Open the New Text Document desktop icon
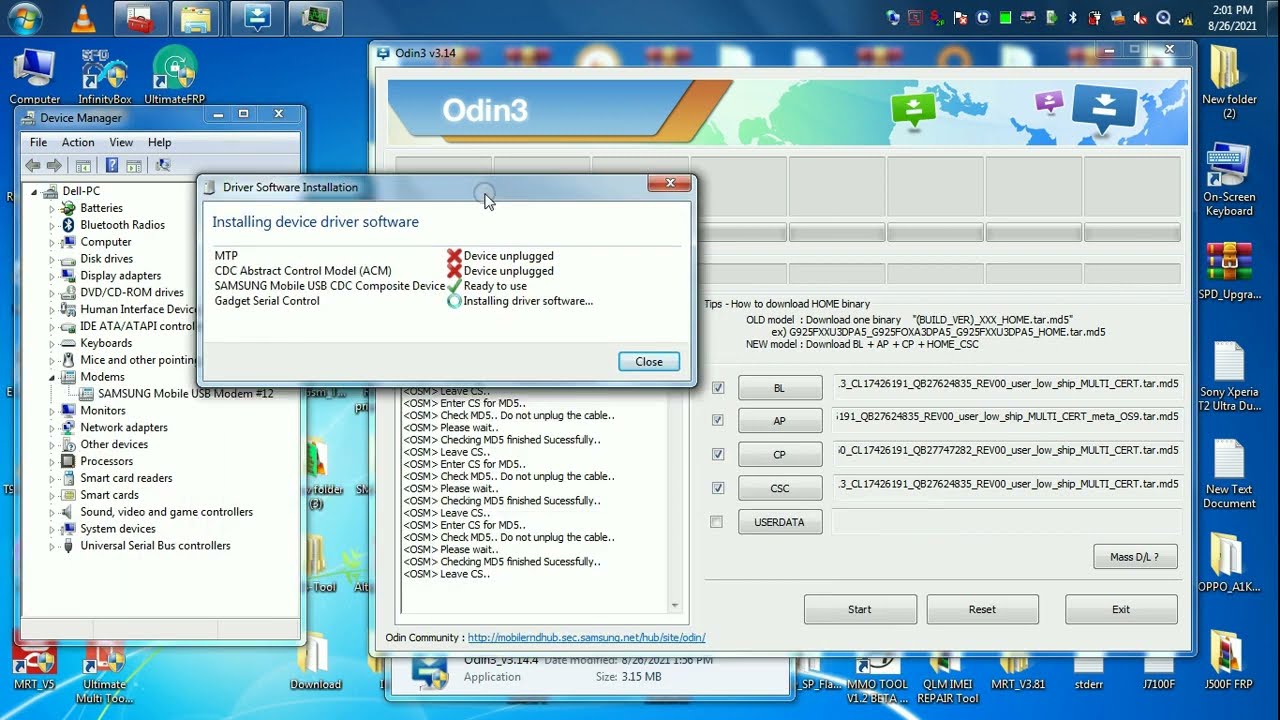Screen dimensions: 1280x720 (x=1229, y=473)
